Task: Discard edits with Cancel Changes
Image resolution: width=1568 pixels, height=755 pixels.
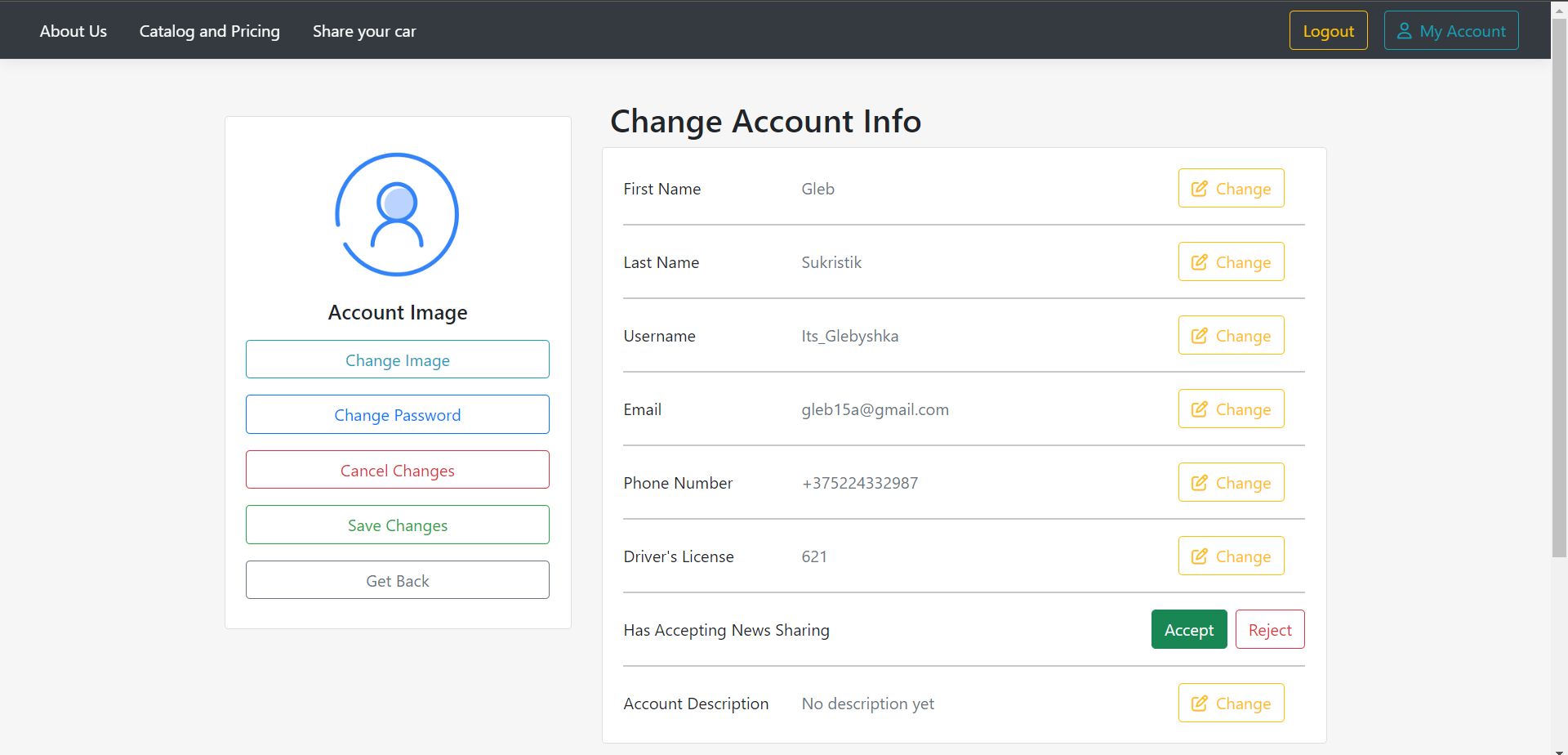Action: tap(397, 471)
